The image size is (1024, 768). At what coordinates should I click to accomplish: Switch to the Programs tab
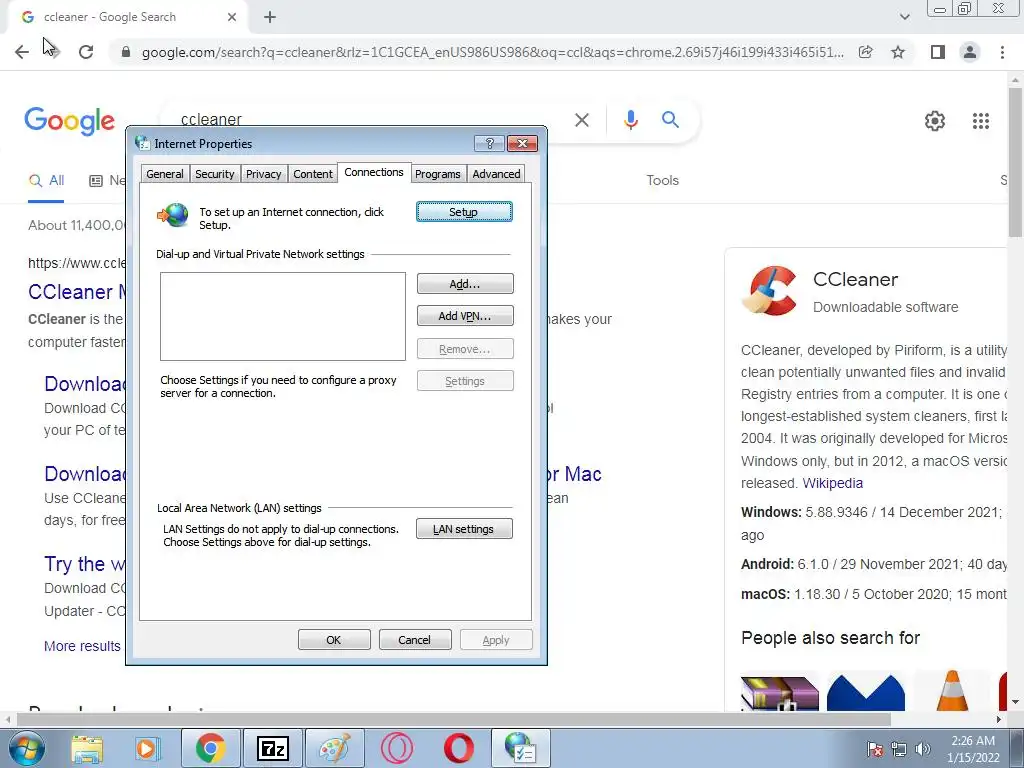click(x=438, y=174)
